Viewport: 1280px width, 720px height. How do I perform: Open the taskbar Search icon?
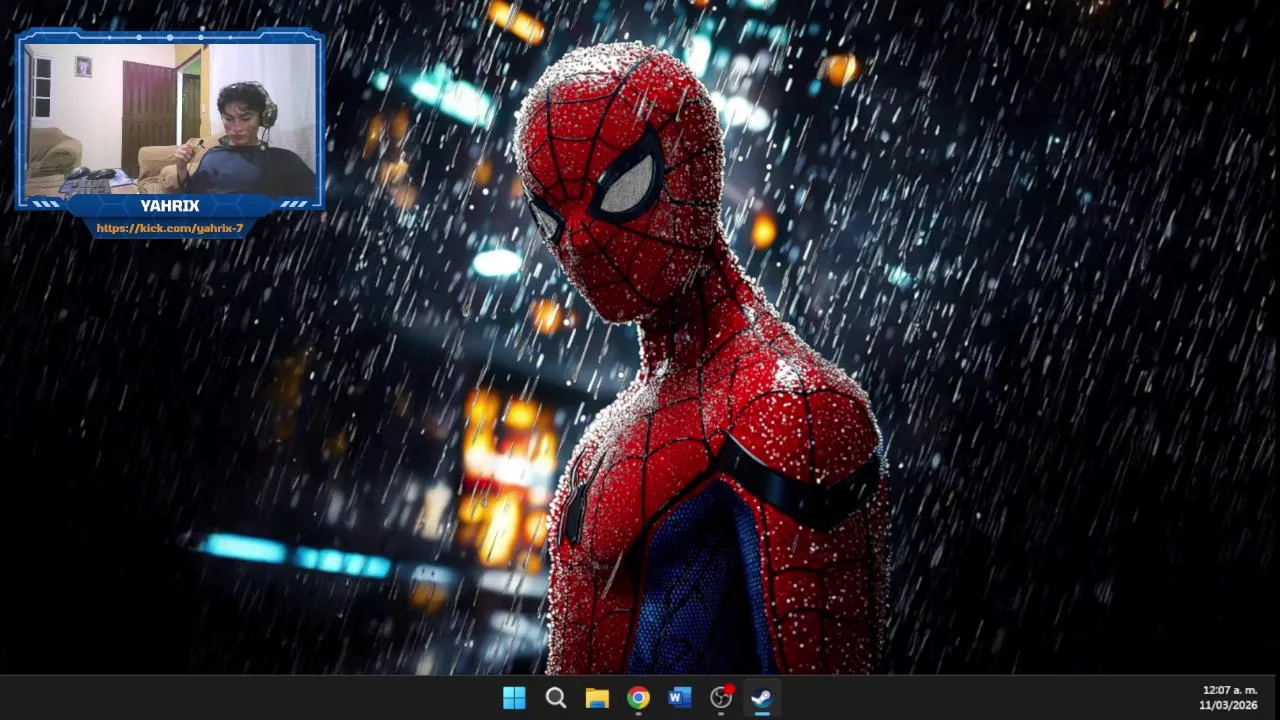pyautogui.click(x=556, y=698)
